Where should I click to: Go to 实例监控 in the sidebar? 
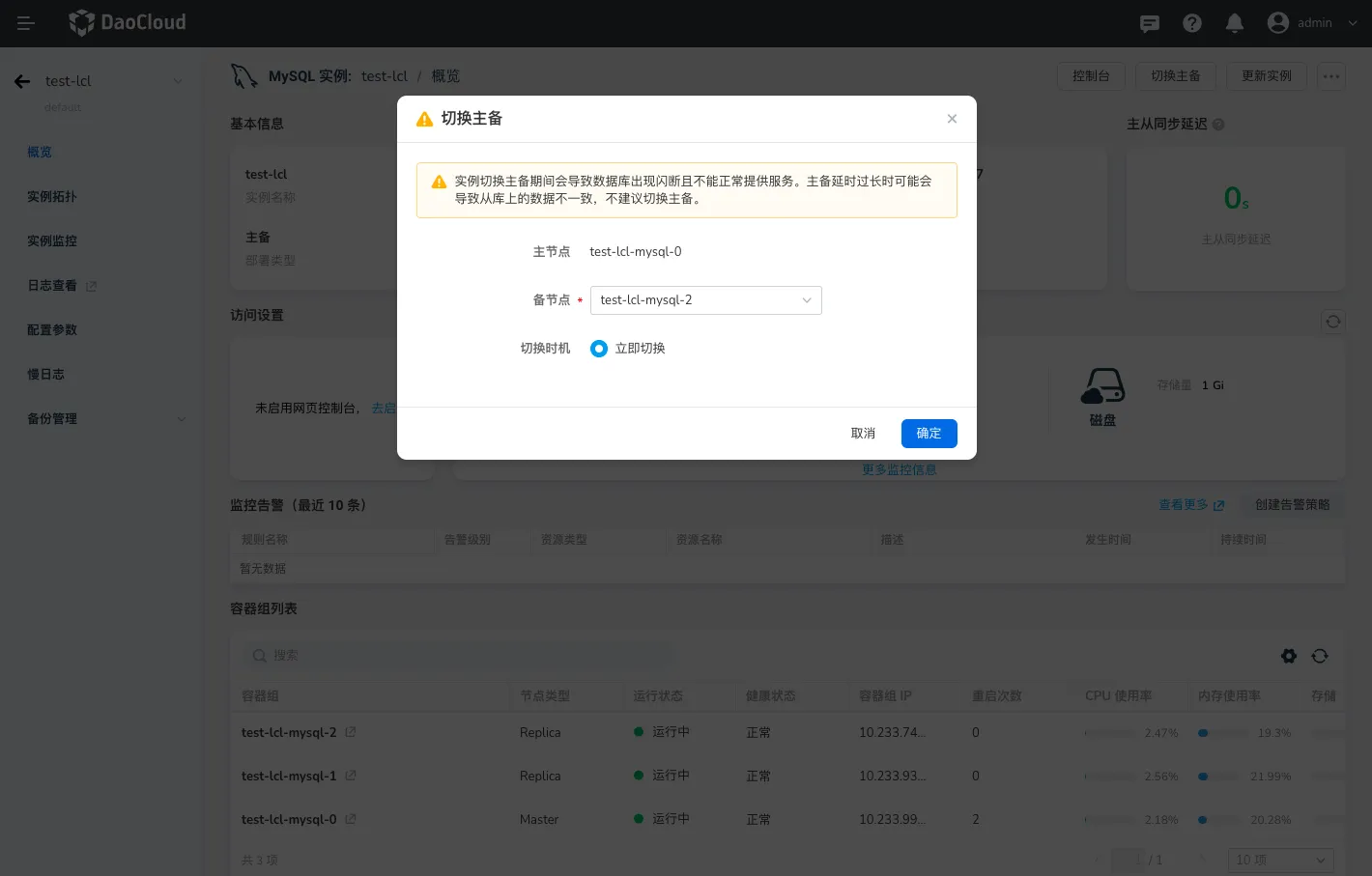pyautogui.click(x=52, y=241)
